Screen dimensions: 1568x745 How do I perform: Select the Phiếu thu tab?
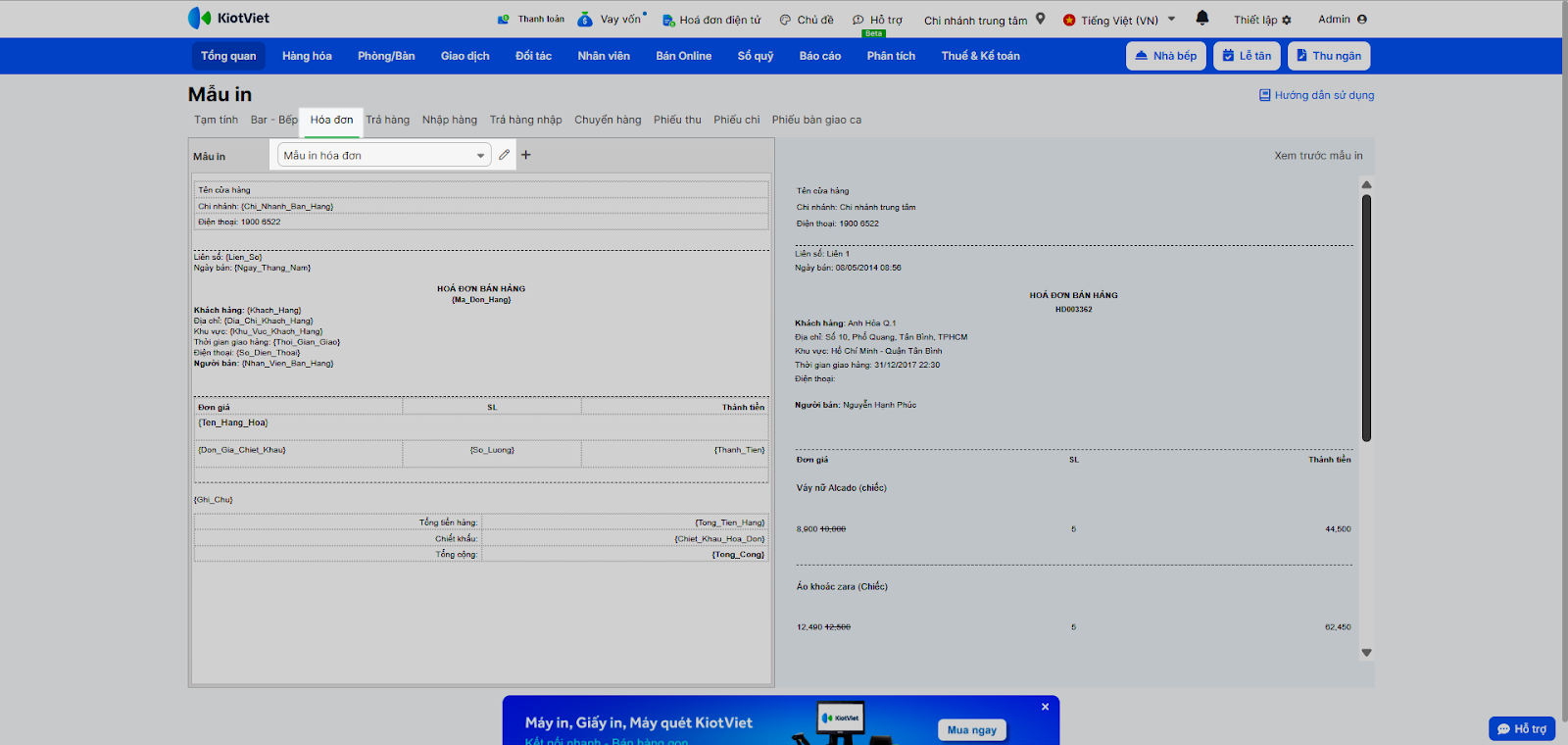pos(677,120)
